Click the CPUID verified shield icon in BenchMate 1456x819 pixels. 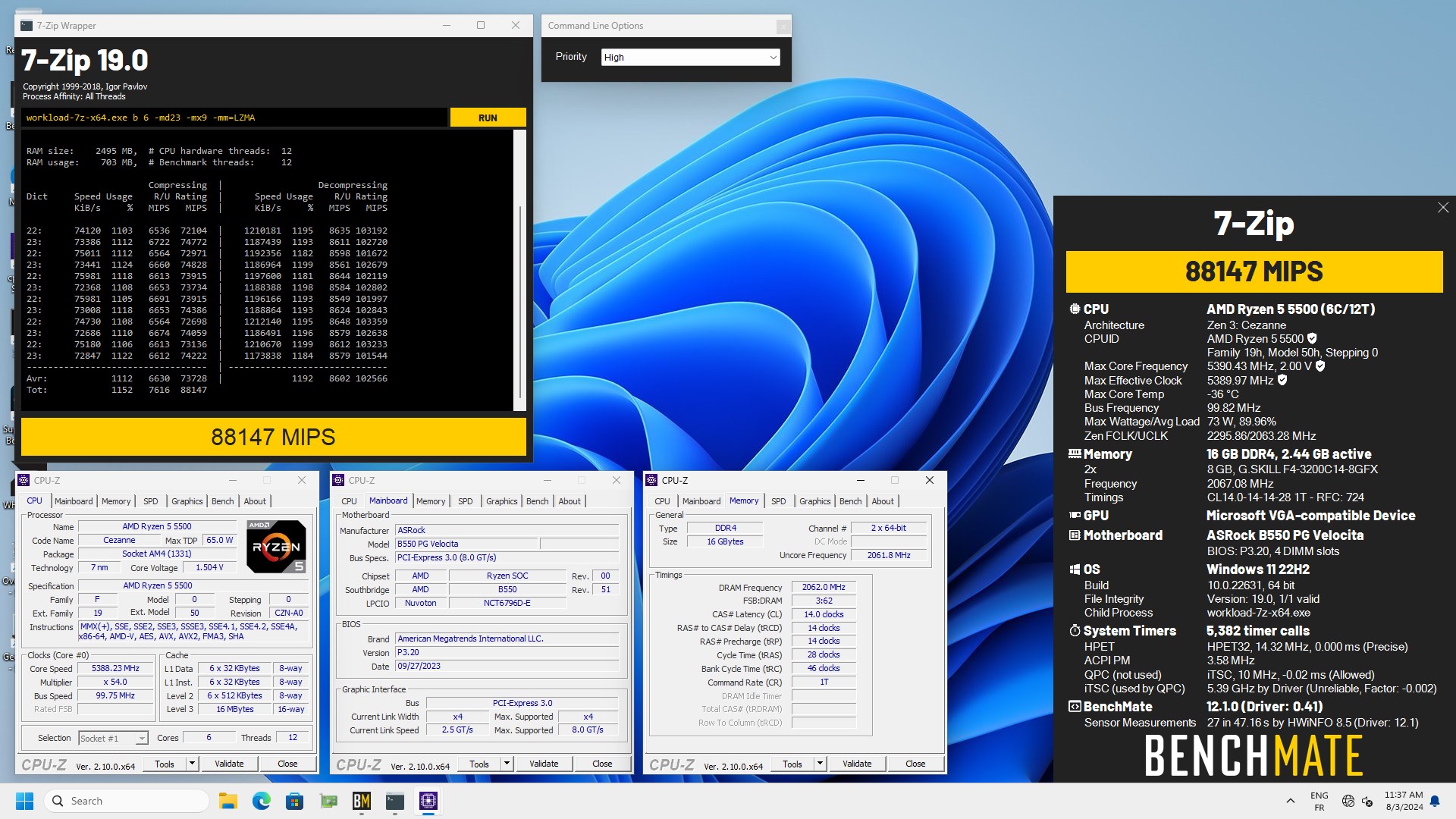coord(1312,339)
